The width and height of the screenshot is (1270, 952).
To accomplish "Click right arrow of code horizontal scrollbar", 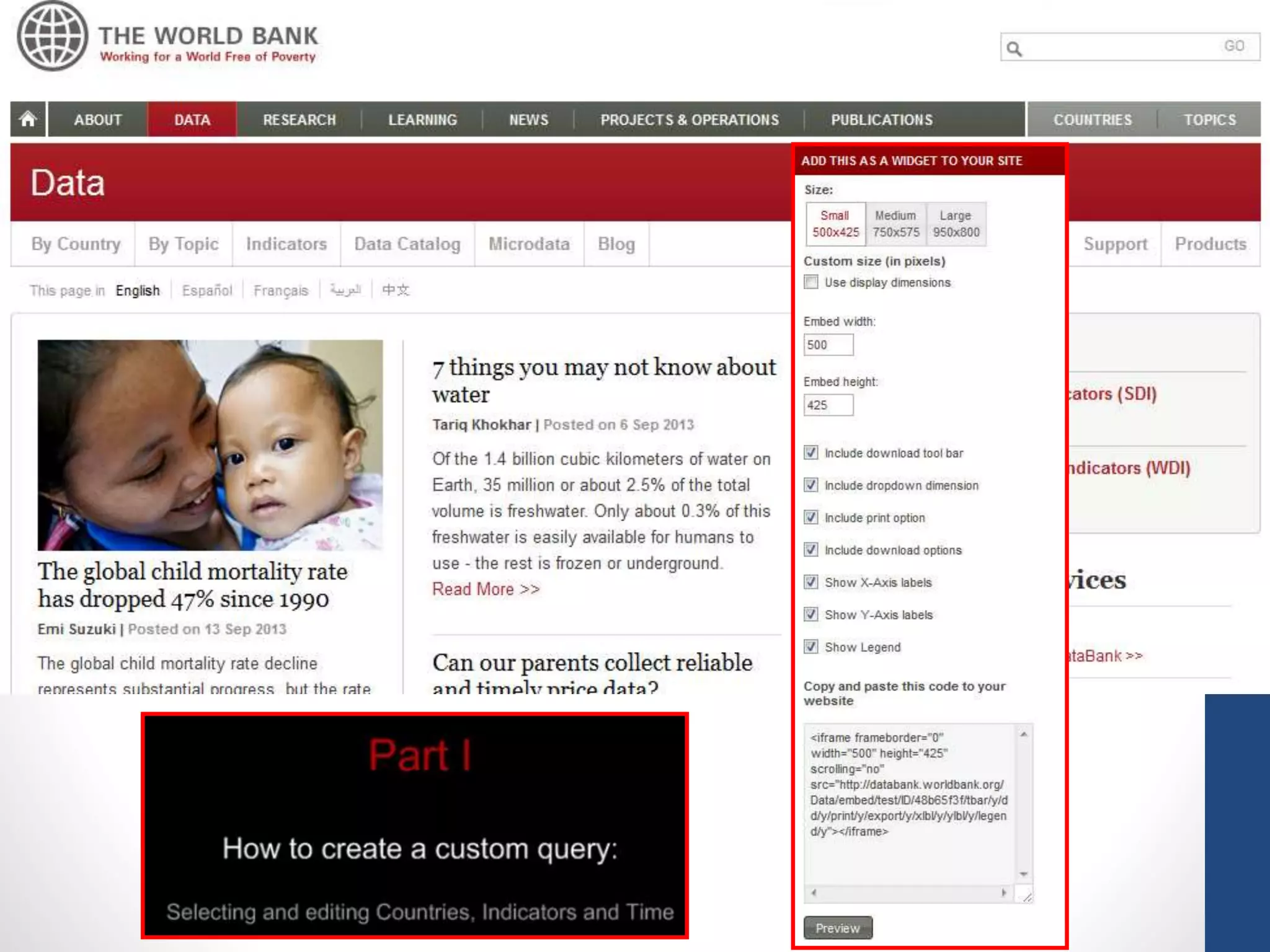I will [x=1004, y=893].
